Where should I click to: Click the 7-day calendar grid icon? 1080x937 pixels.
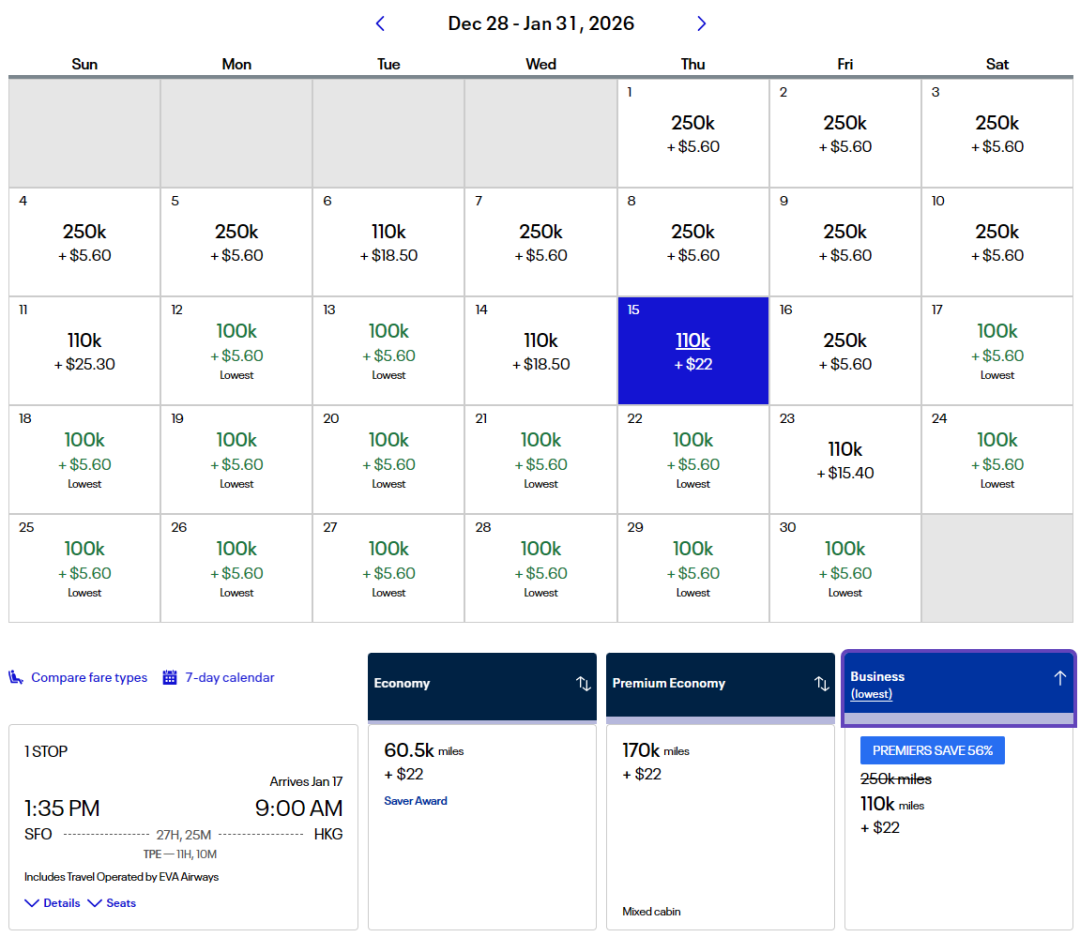tap(170, 678)
